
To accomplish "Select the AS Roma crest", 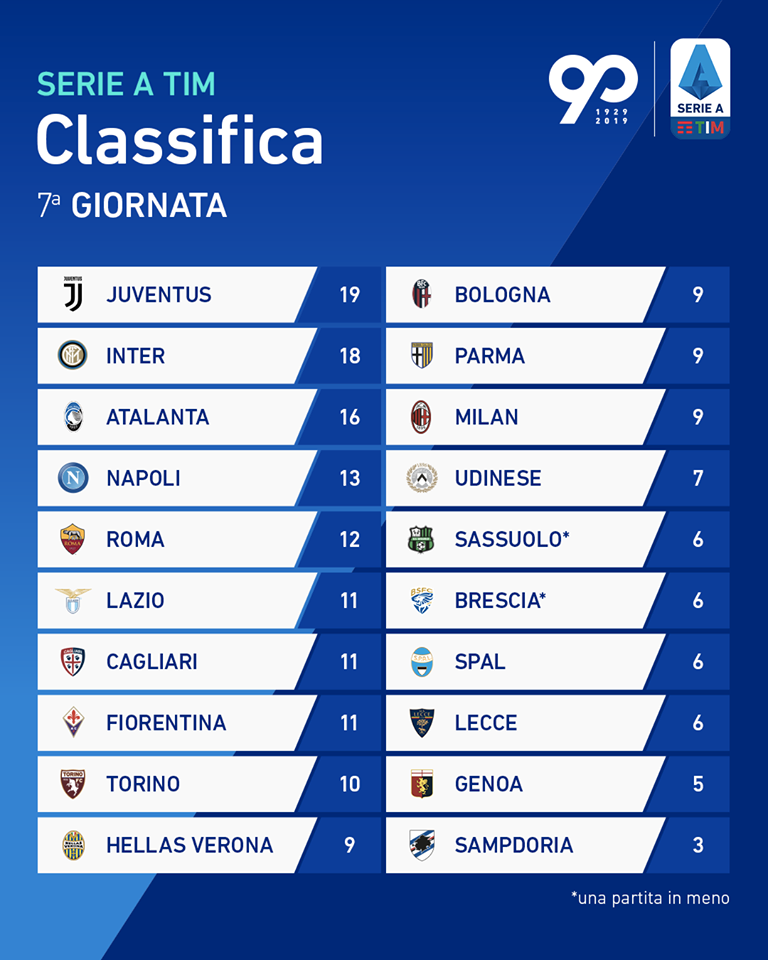I will click(72, 539).
